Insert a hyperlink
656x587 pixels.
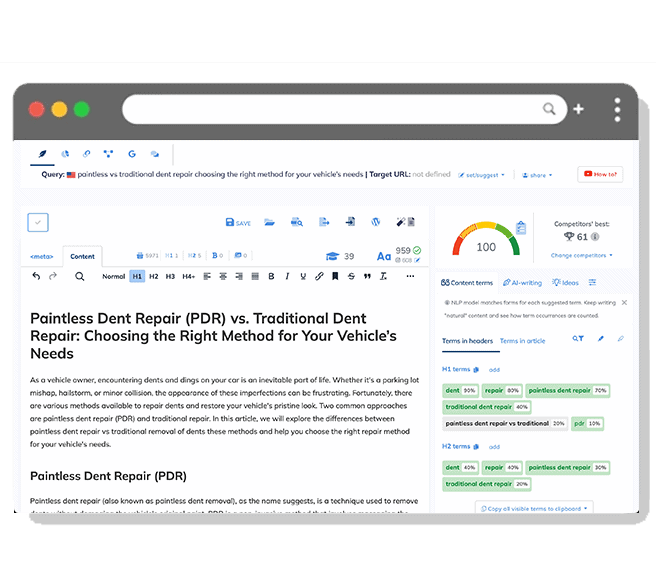point(319,276)
